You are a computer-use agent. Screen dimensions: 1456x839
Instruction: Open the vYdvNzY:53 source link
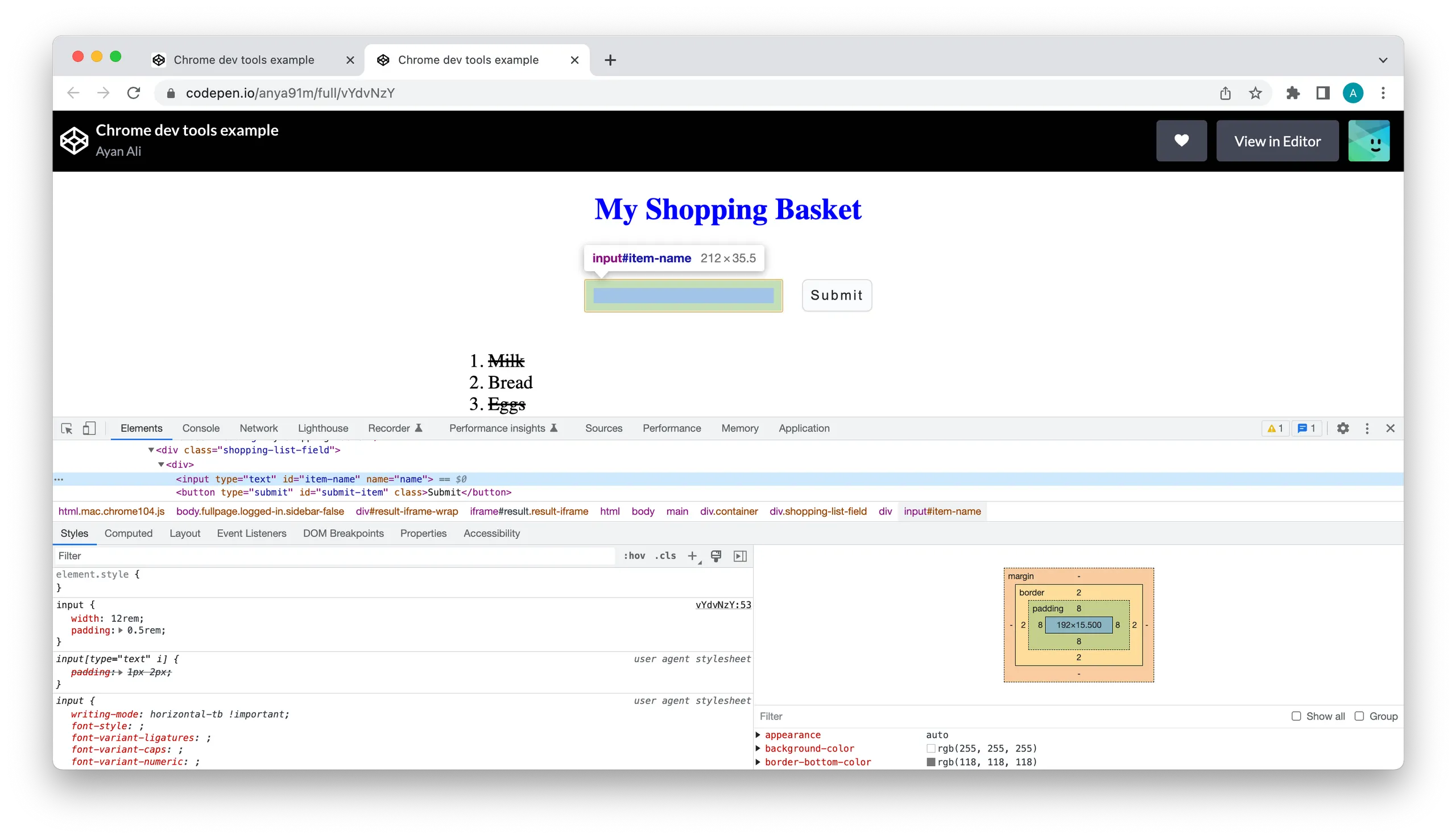(723, 604)
